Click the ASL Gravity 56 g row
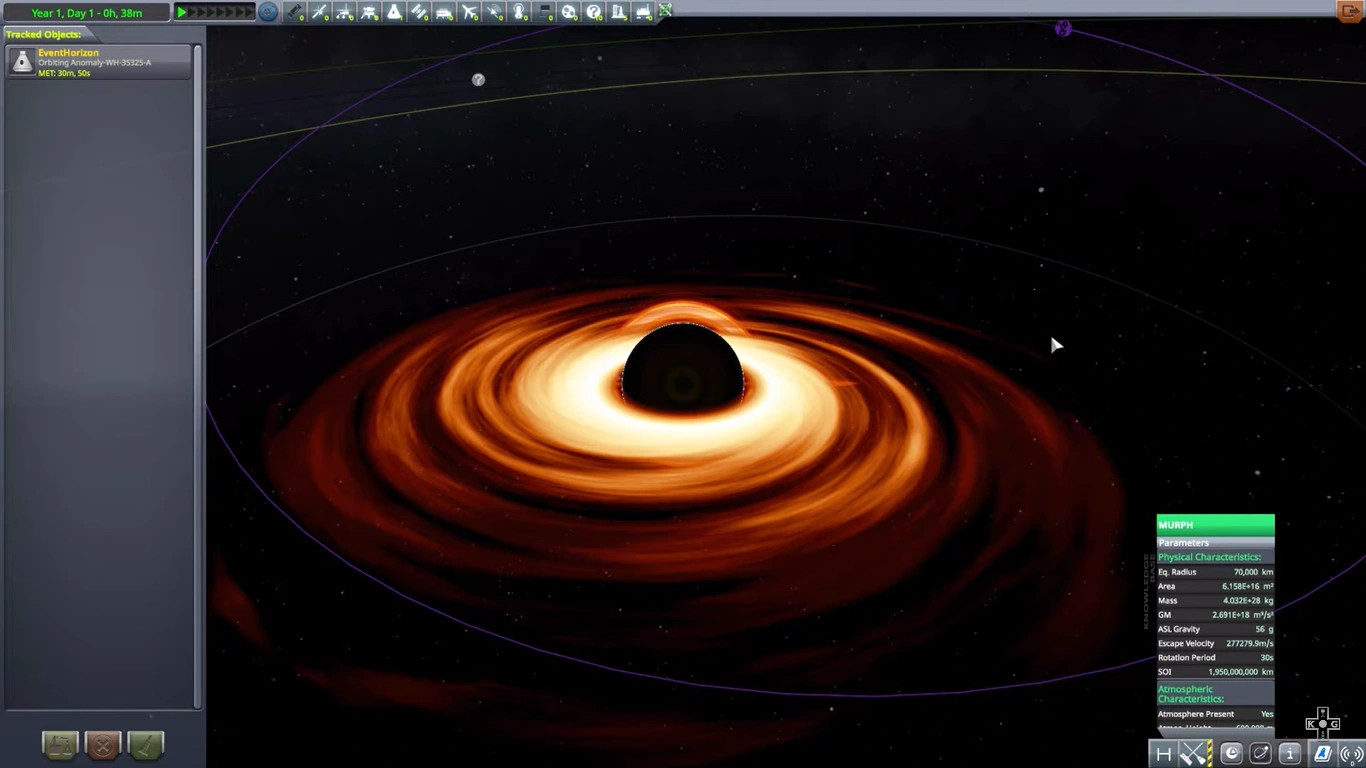This screenshot has height=768, width=1366. point(1215,629)
